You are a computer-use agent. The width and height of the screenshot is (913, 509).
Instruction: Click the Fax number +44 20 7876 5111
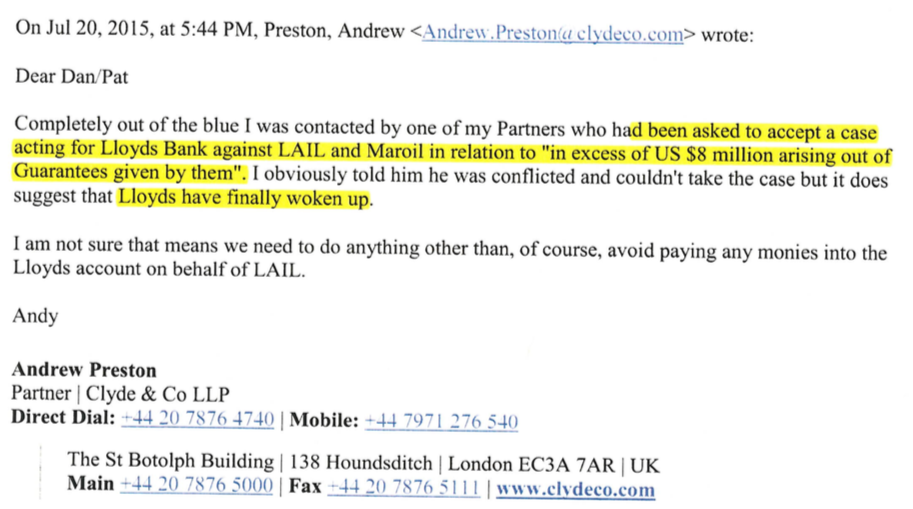click(x=404, y=487)
